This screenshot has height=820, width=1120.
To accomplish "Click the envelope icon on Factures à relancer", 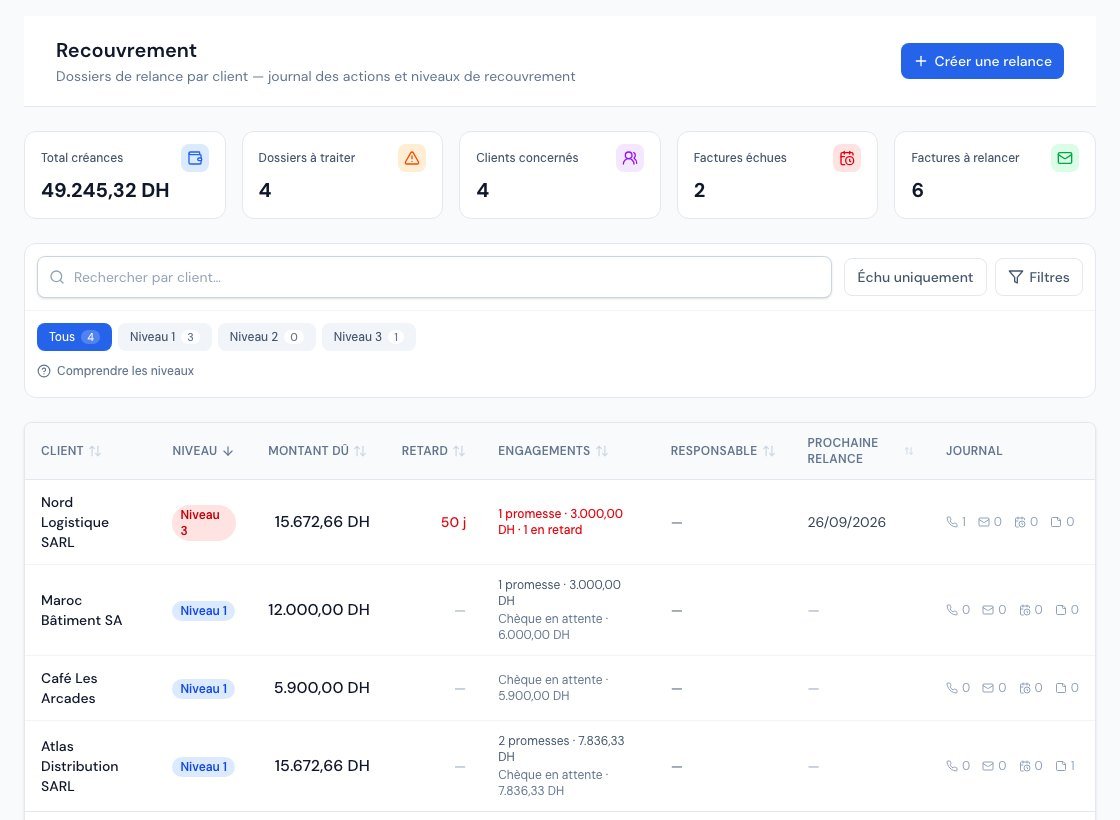I will point(1065,158).
